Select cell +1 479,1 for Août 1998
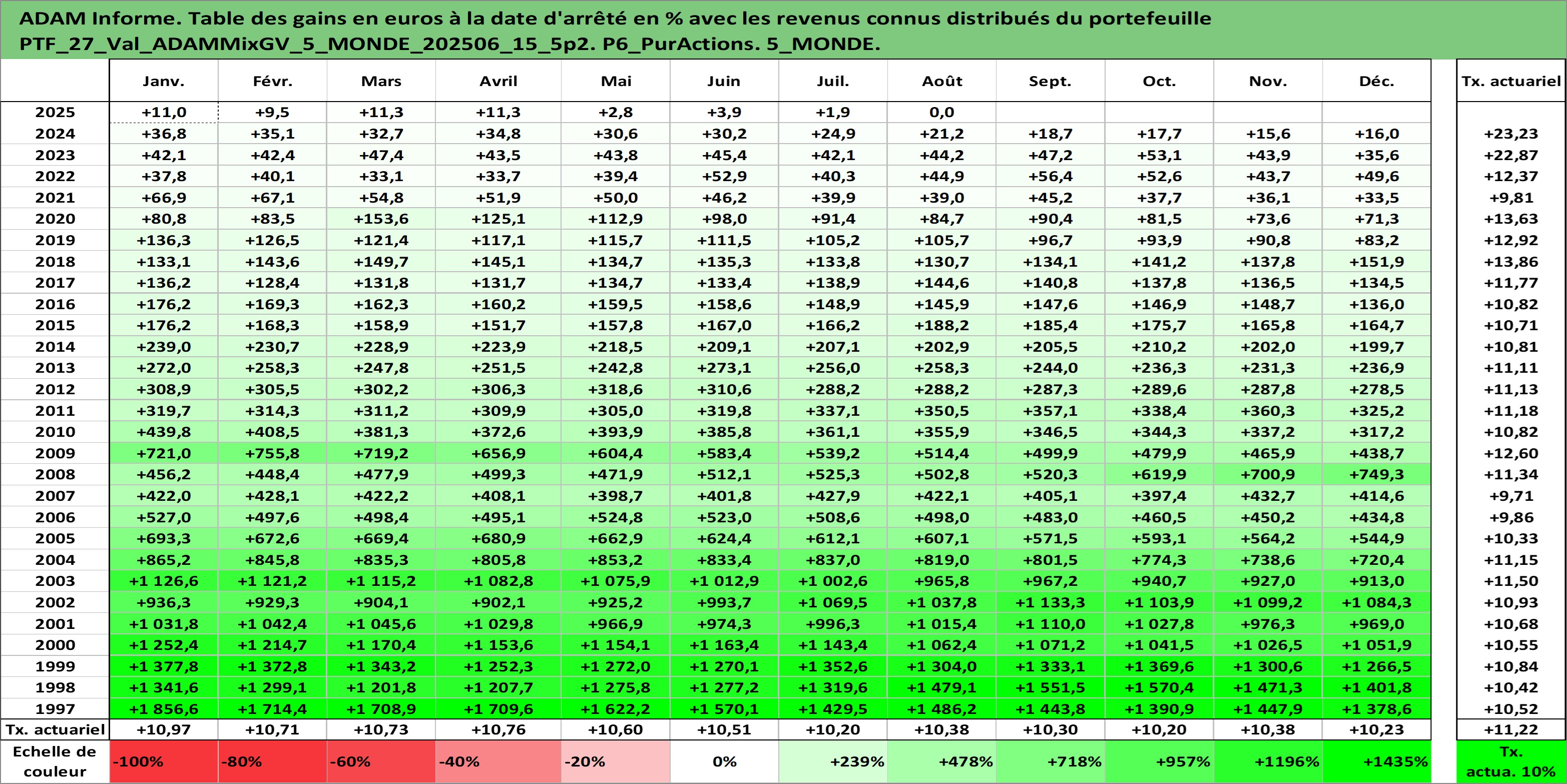The height and width of the screenshot is (784, 1567). 942,687
